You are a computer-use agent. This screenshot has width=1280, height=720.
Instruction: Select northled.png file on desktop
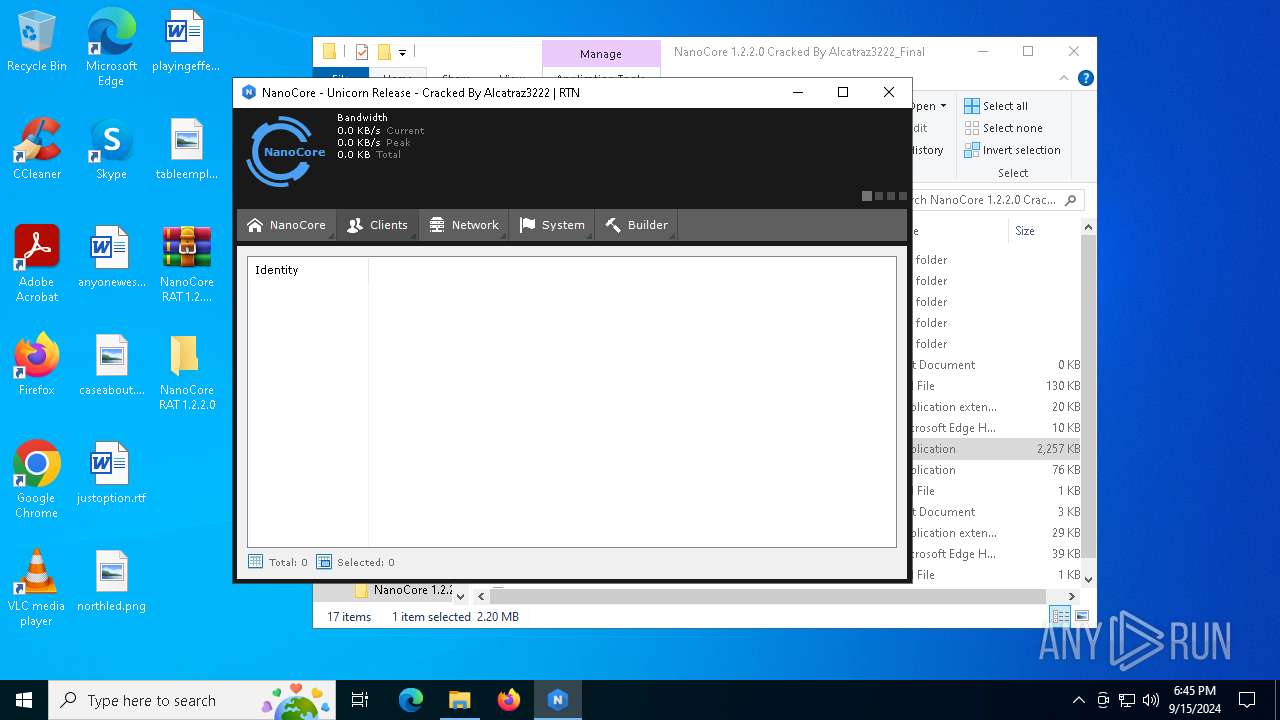click(111, 582)
